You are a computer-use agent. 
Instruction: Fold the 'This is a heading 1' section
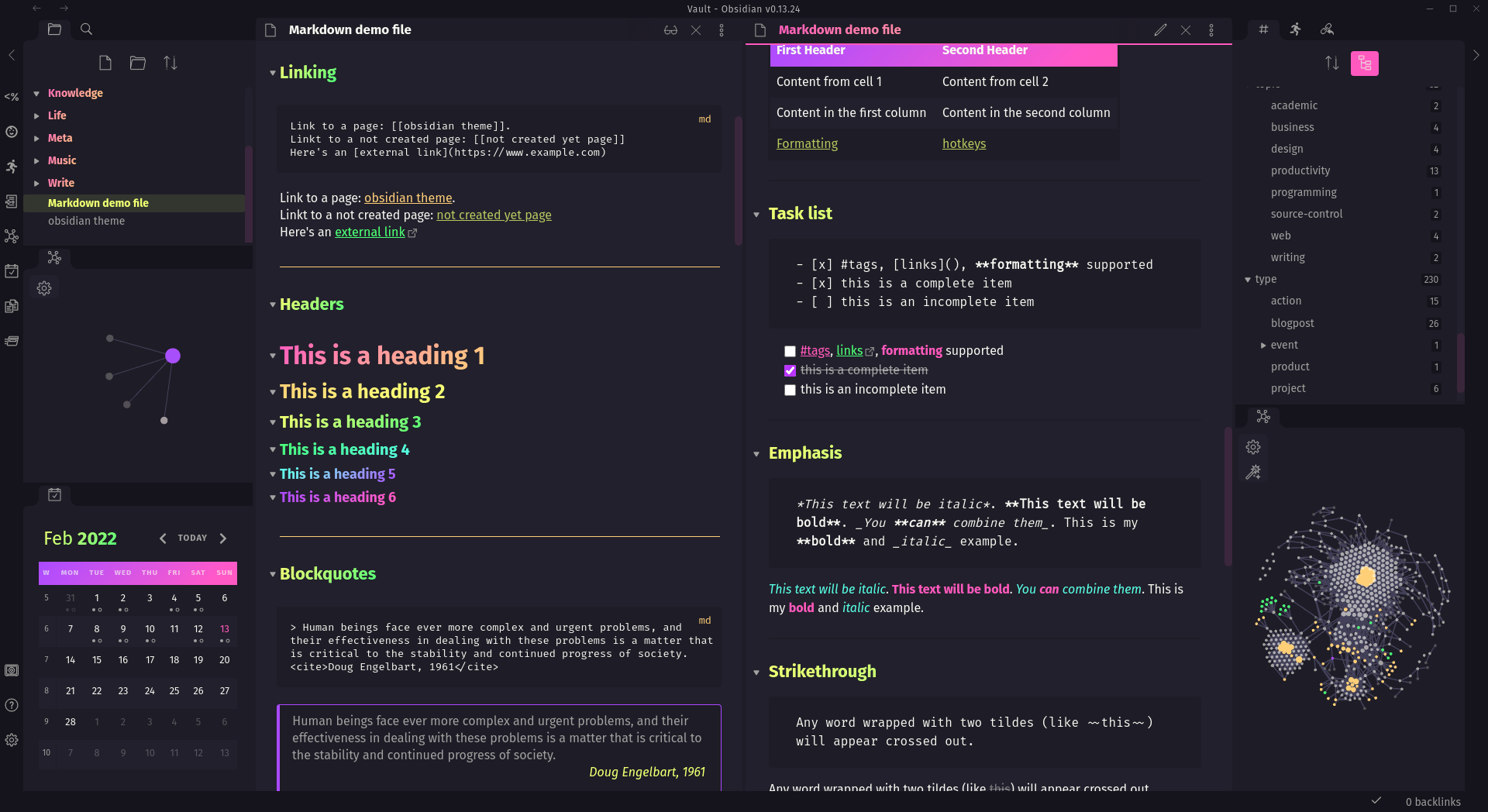(273, 356)
